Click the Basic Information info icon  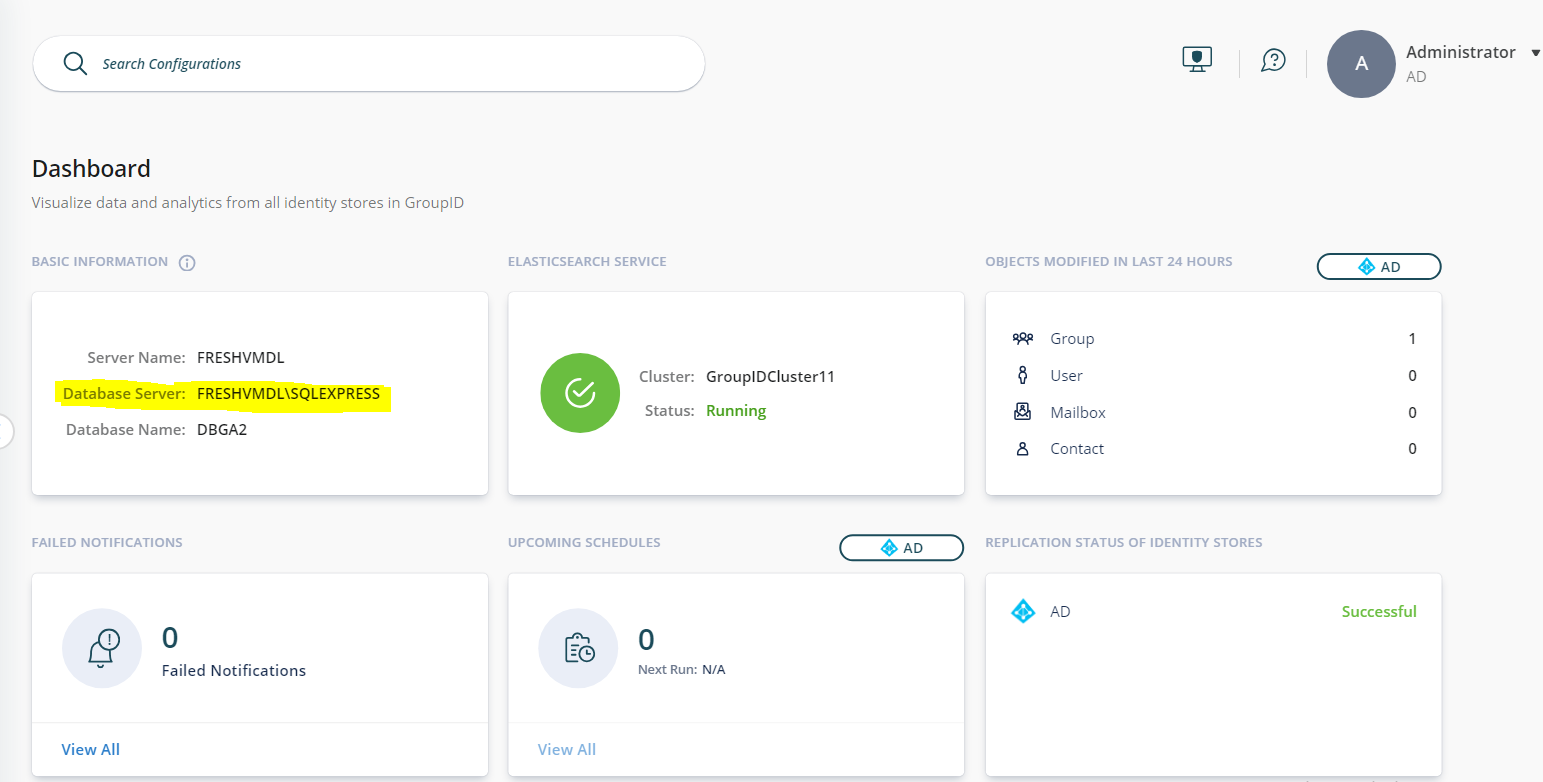187,263
